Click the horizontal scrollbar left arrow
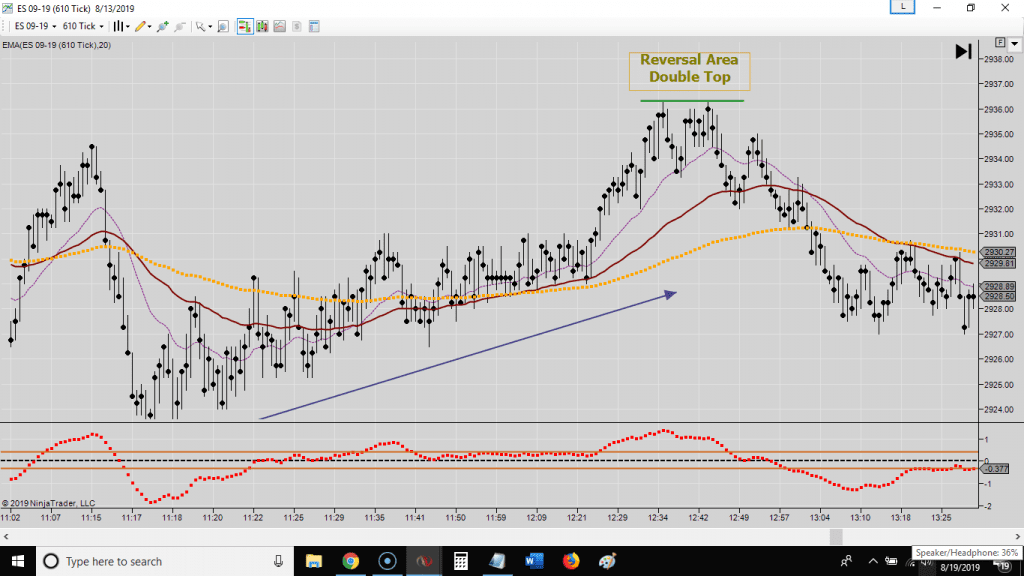1024x576 pixels. pos(6,537)
